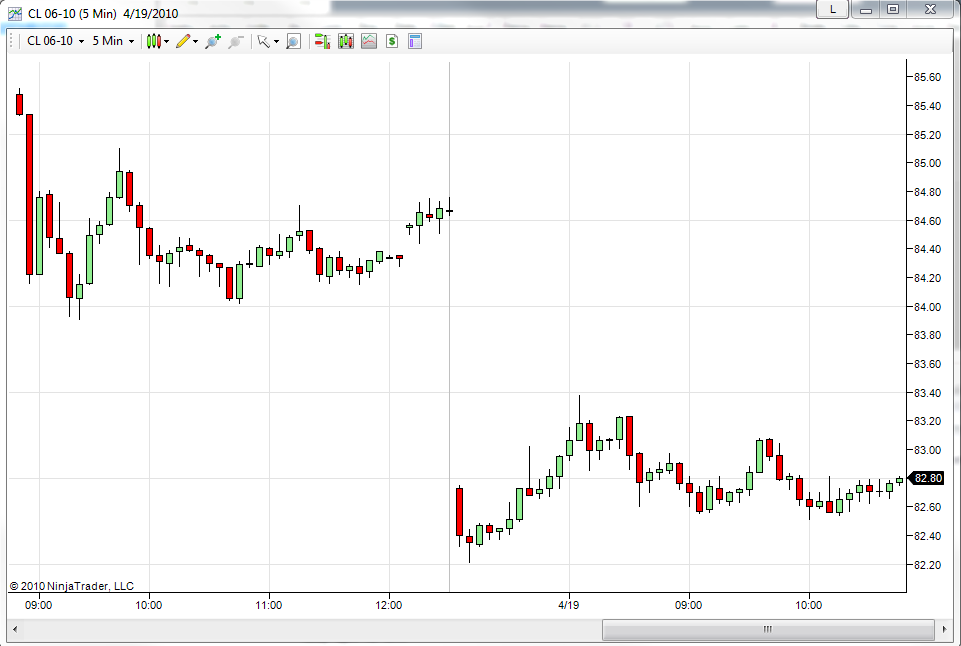This screenshot has width=961, height=646.
Task: Select the cursor pointer tool icon
Action: [x=264, y=41]
